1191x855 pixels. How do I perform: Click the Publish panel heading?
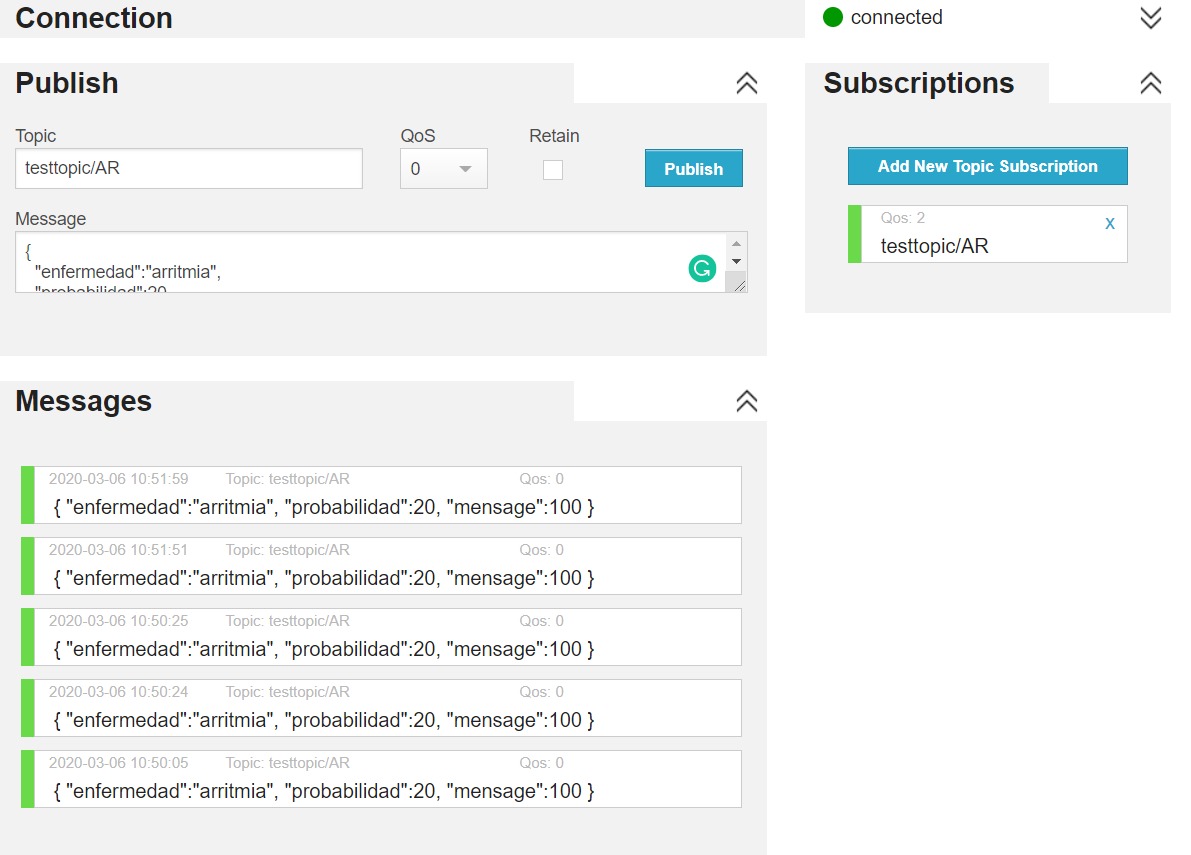(x=67, y=83)
